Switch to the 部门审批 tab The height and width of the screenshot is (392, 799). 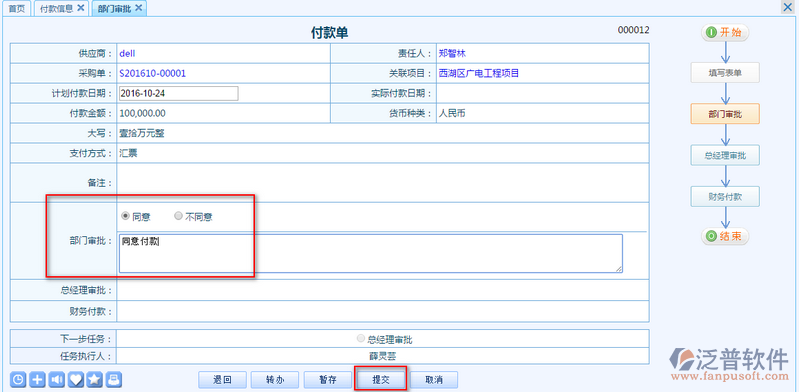(x=114, y=9)
